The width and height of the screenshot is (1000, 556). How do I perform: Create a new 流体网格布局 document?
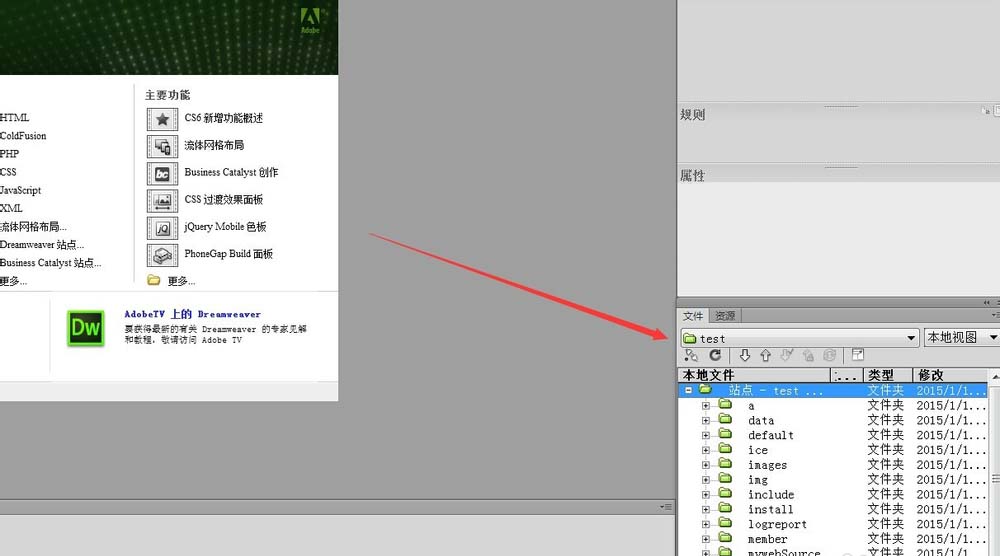coord(33,226)
